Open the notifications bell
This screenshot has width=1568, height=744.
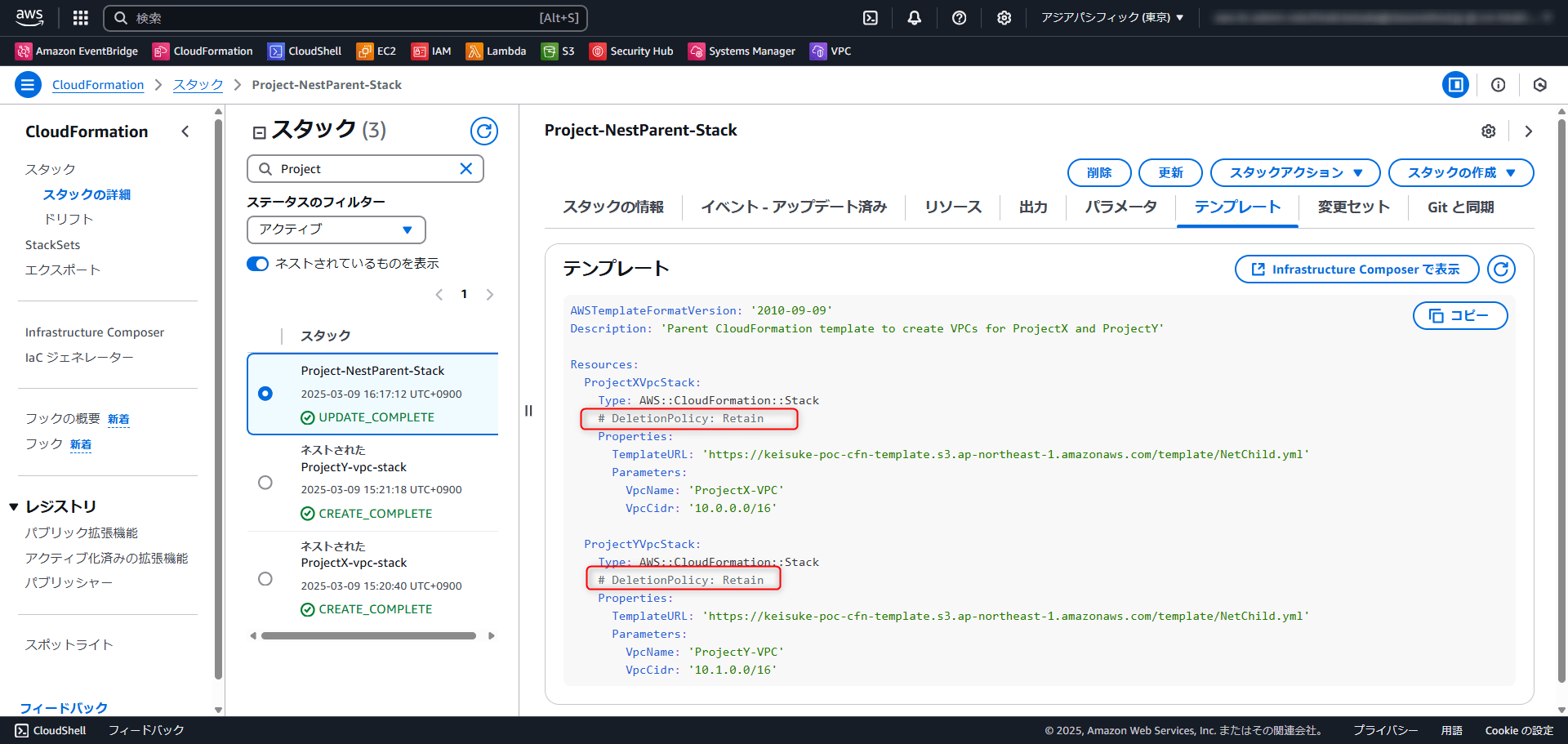[x=915, y=17]
